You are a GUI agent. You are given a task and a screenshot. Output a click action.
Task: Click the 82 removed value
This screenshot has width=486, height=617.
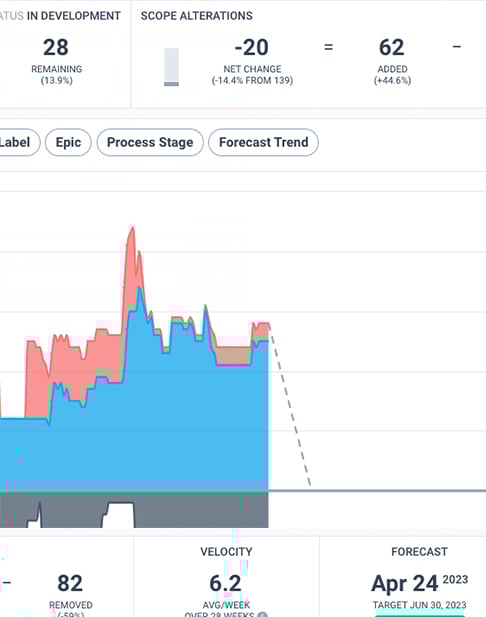tap(70, 583)
